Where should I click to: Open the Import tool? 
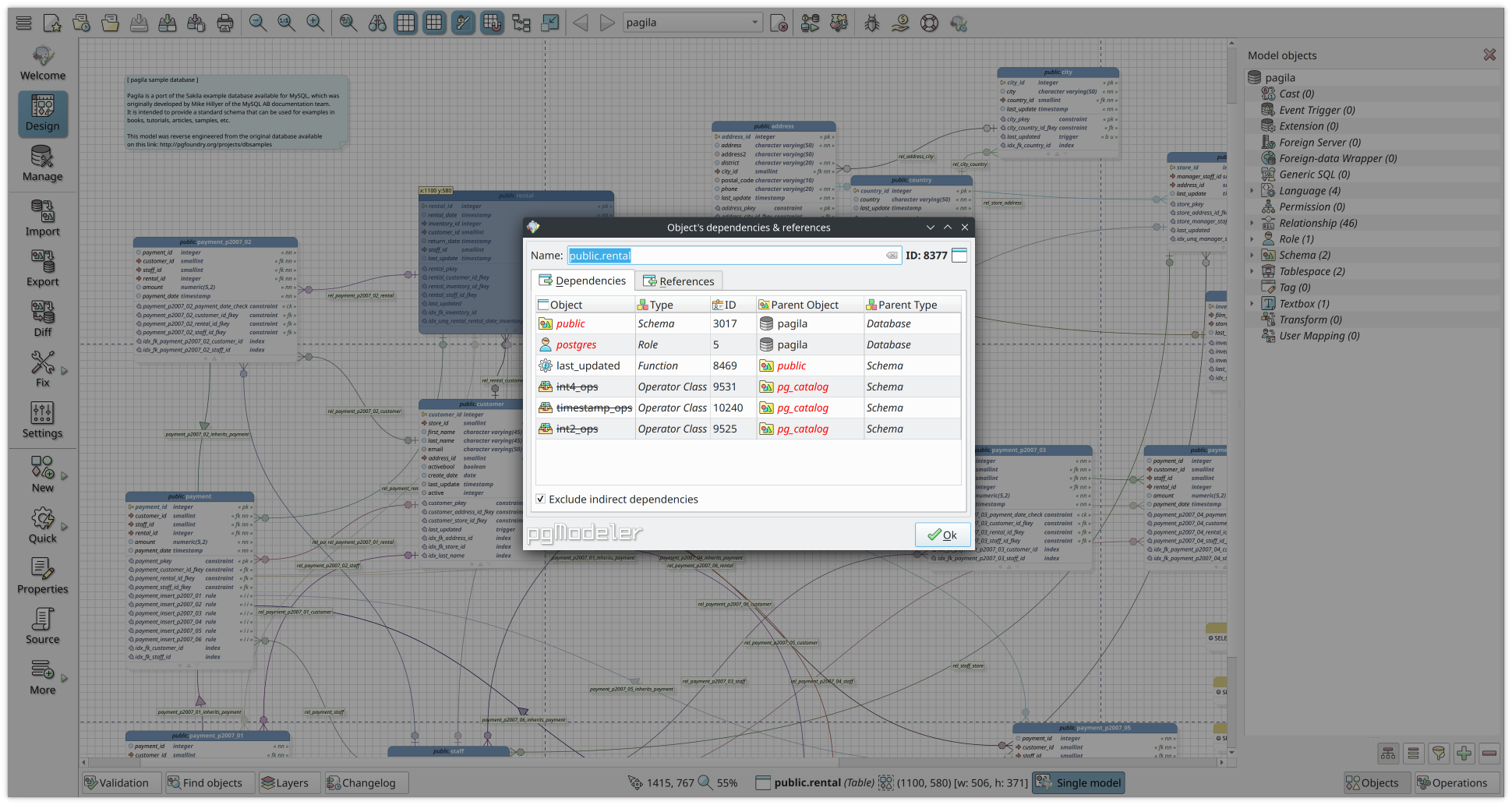pos(43,219)
